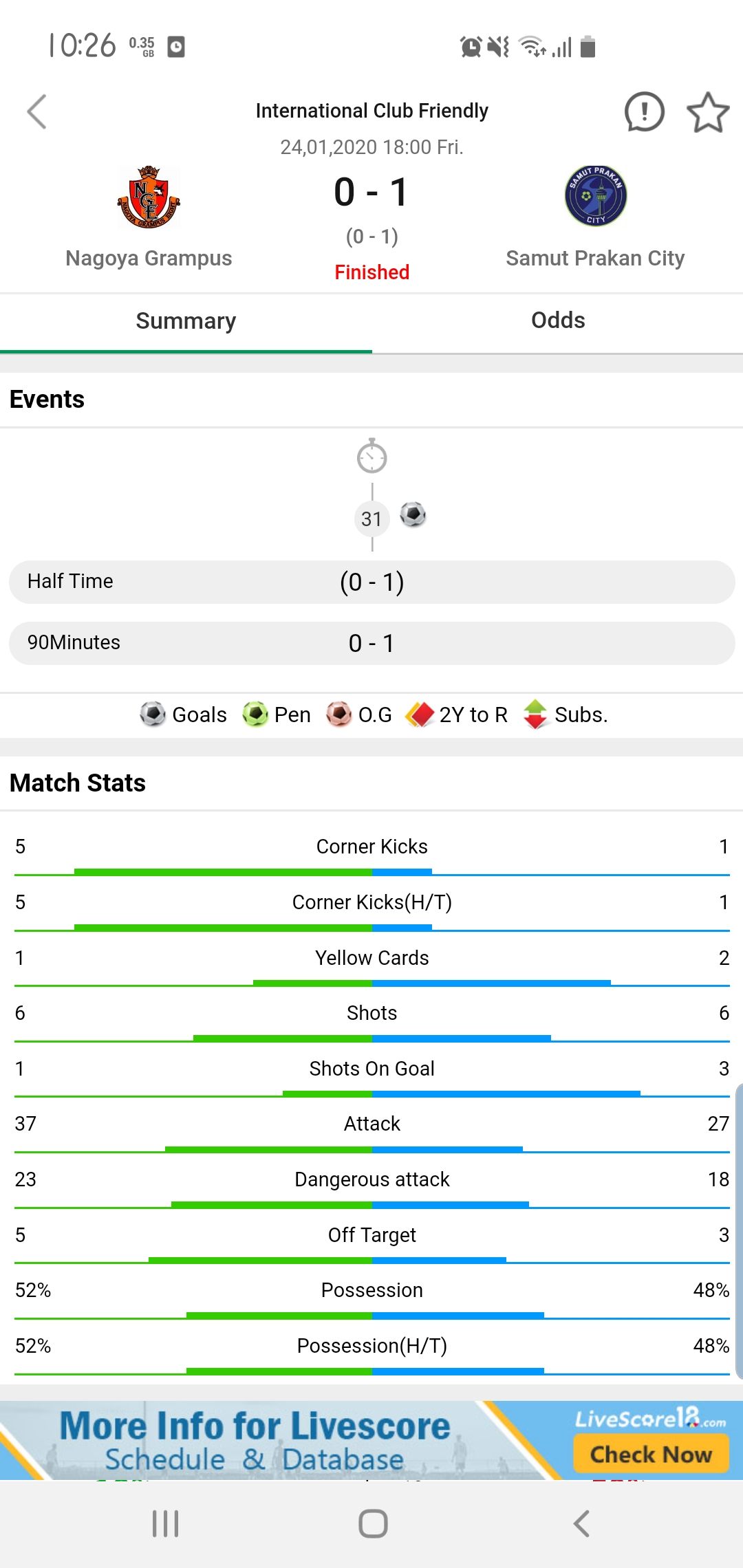743x1568 pixels.
Task: Tap the 90Minutes score row
Action: tap(371, 643)
